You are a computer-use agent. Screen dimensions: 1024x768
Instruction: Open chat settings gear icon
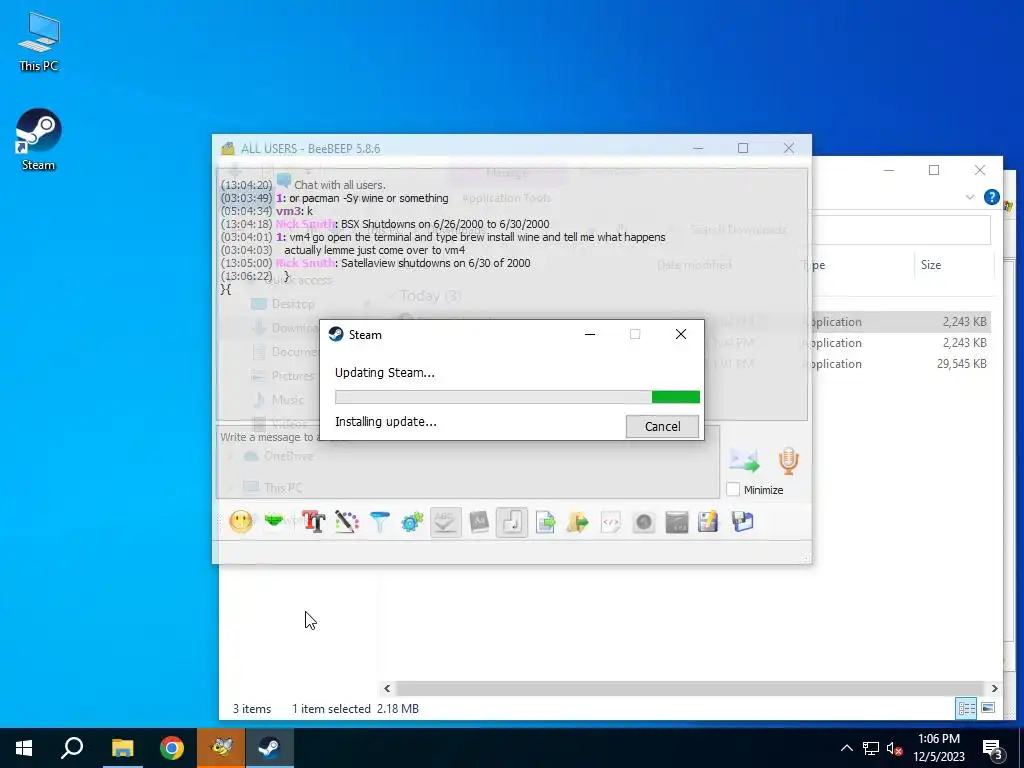(x=412, y=522)
